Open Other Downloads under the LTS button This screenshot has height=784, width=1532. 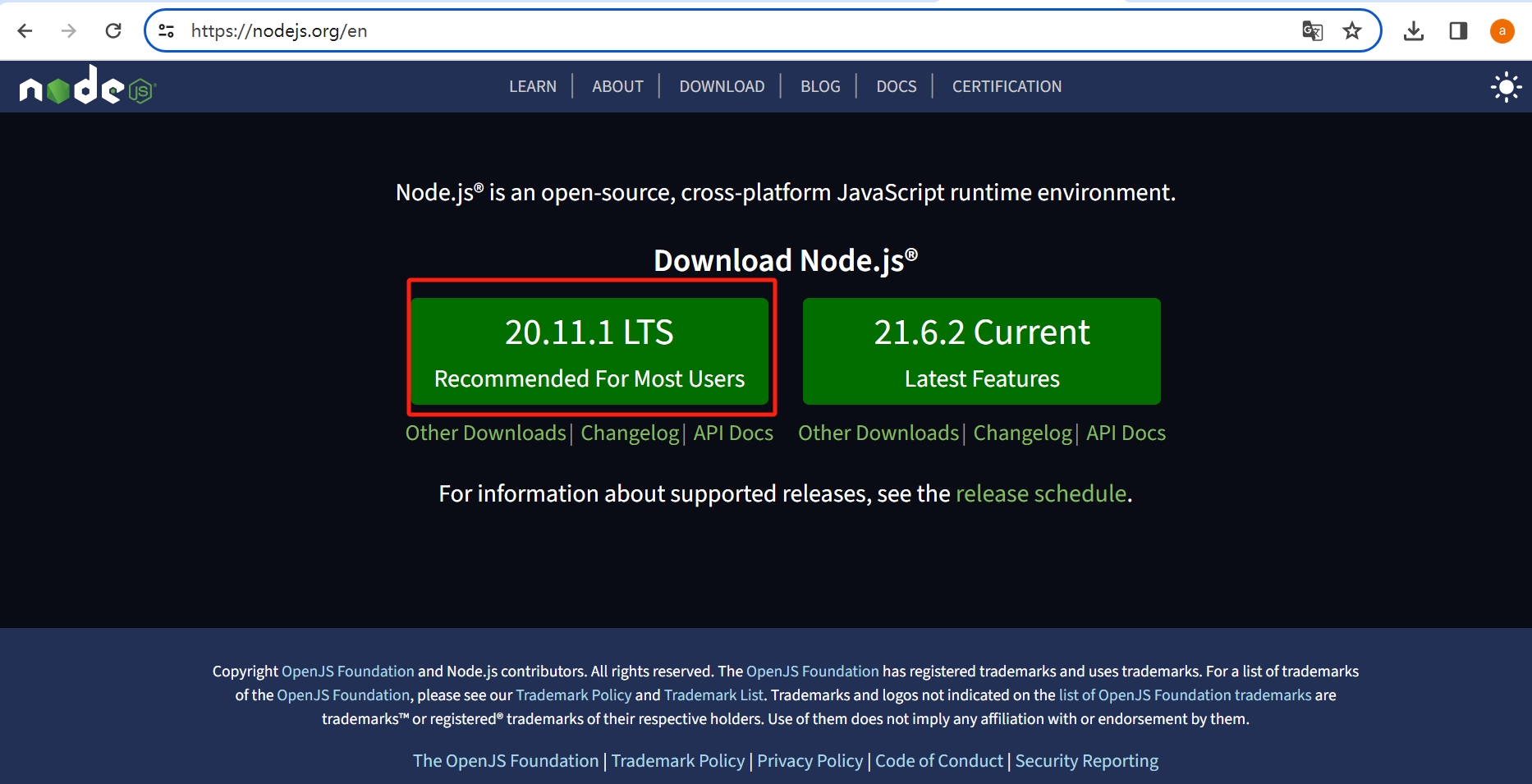[486, 433]
